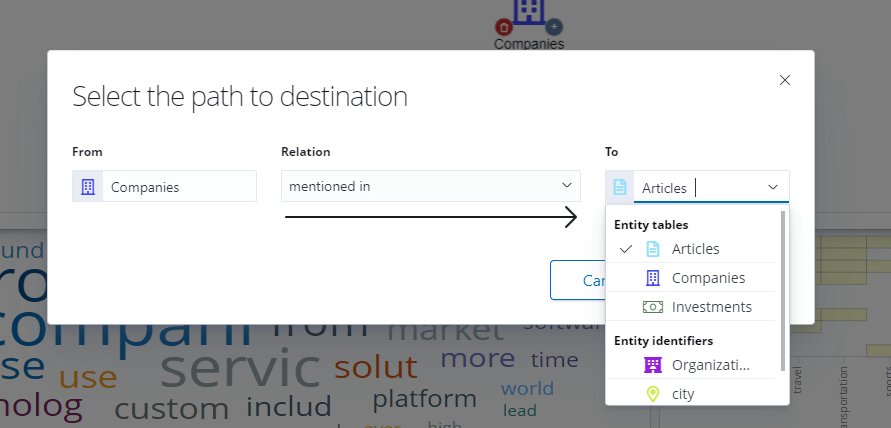The height and width of the screenshot is (428, 891).
Task: Click the city location pin icon
Action: point(653,394)
